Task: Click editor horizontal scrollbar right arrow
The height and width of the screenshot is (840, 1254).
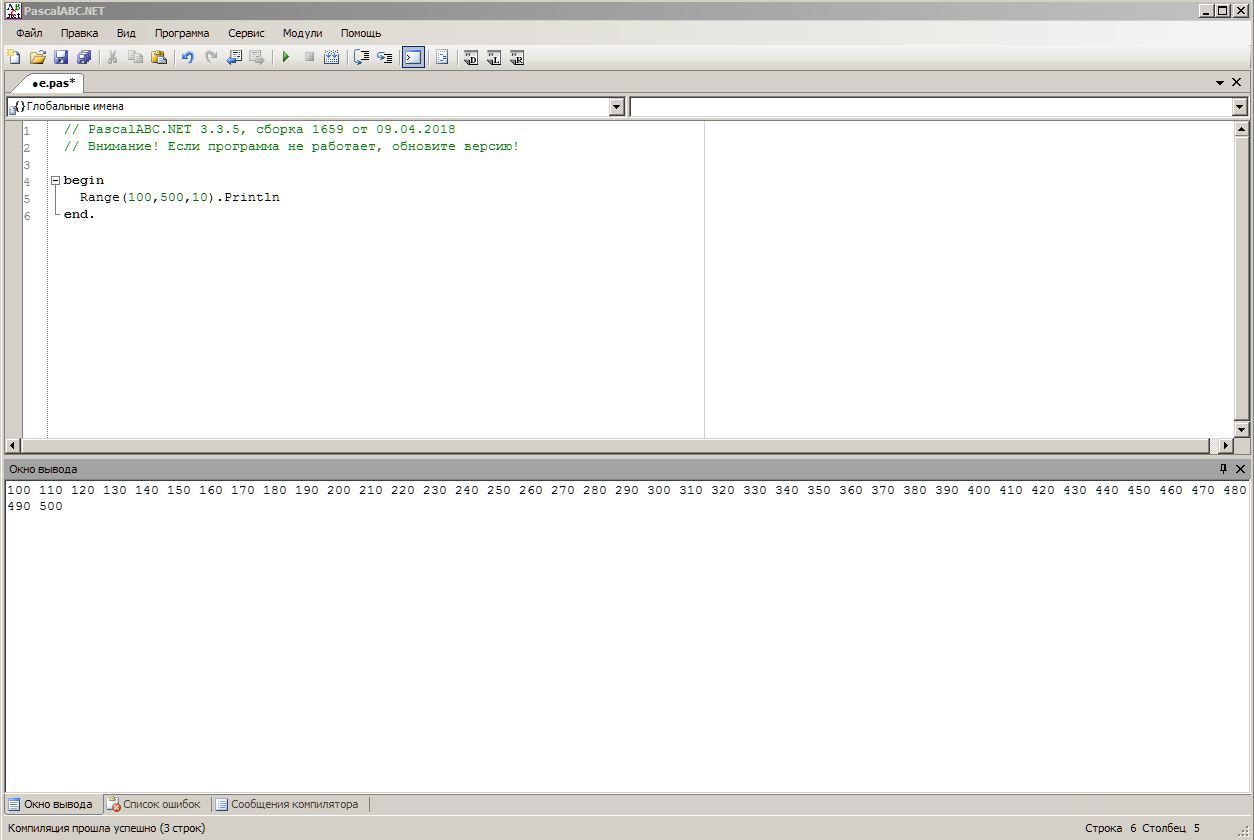Action: pyautogui.click(x=1225, y=446)
